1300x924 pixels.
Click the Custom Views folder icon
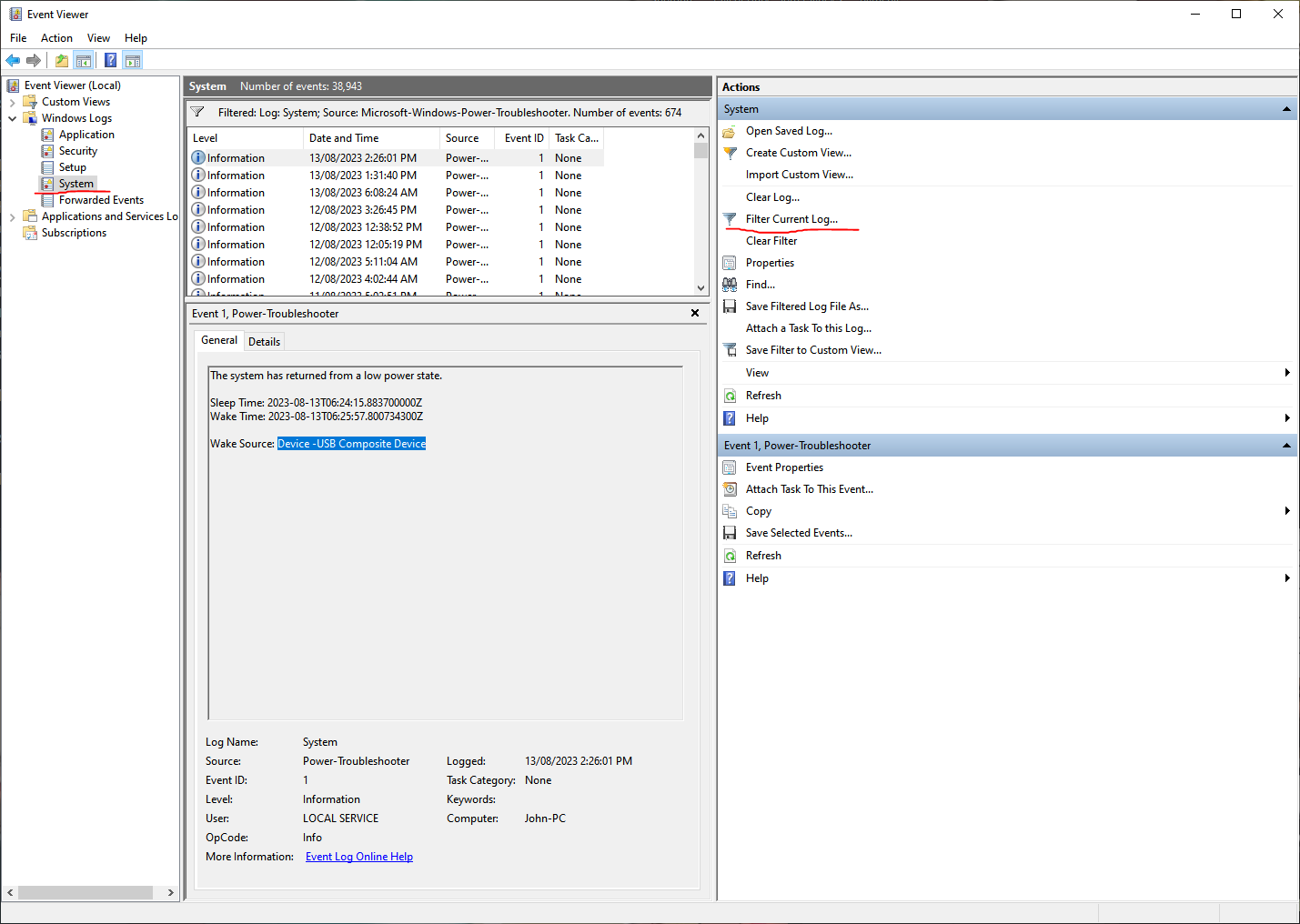30,102
